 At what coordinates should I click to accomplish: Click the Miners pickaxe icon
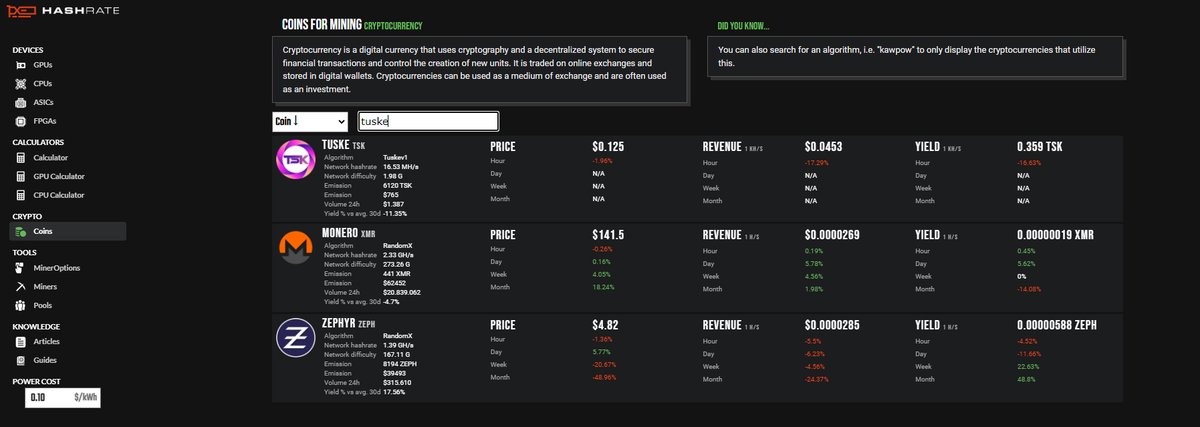point(21,287)
